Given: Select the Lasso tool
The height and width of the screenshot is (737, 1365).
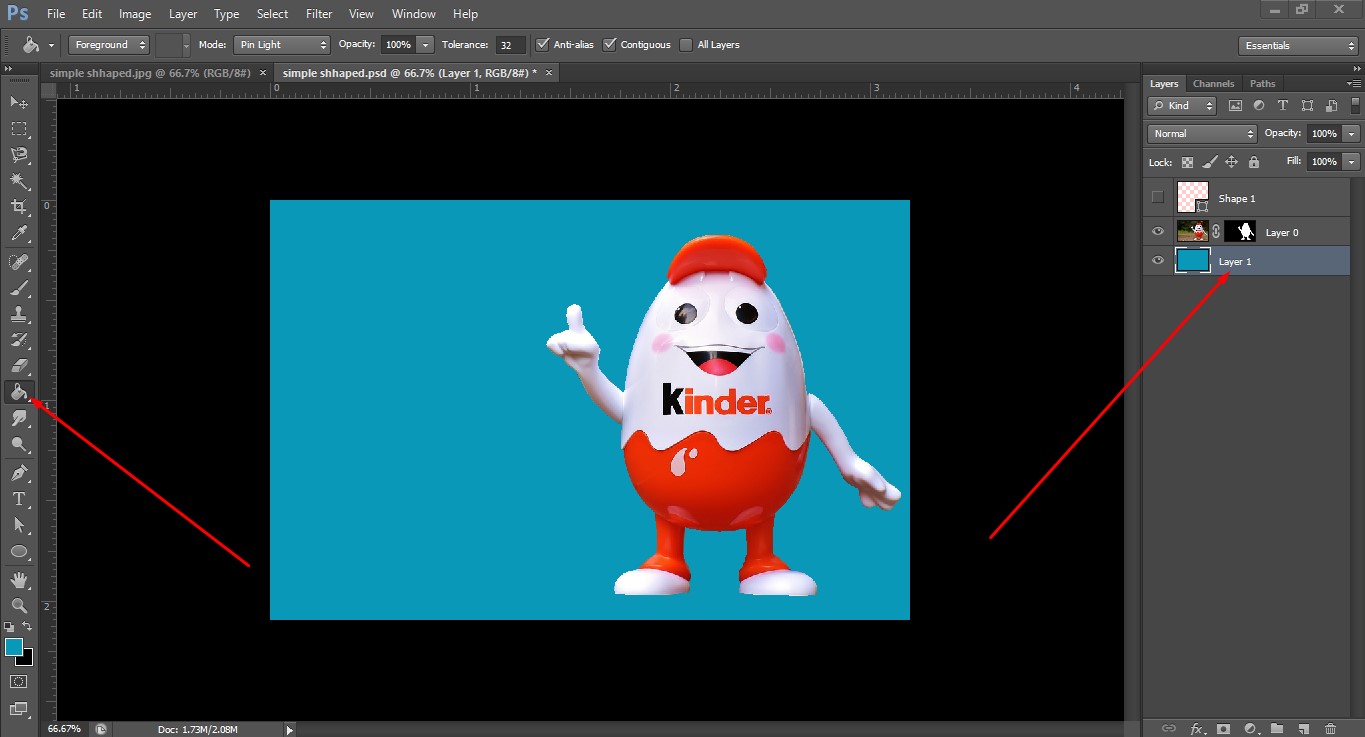Looking at the screenshot, I should 19,155.
